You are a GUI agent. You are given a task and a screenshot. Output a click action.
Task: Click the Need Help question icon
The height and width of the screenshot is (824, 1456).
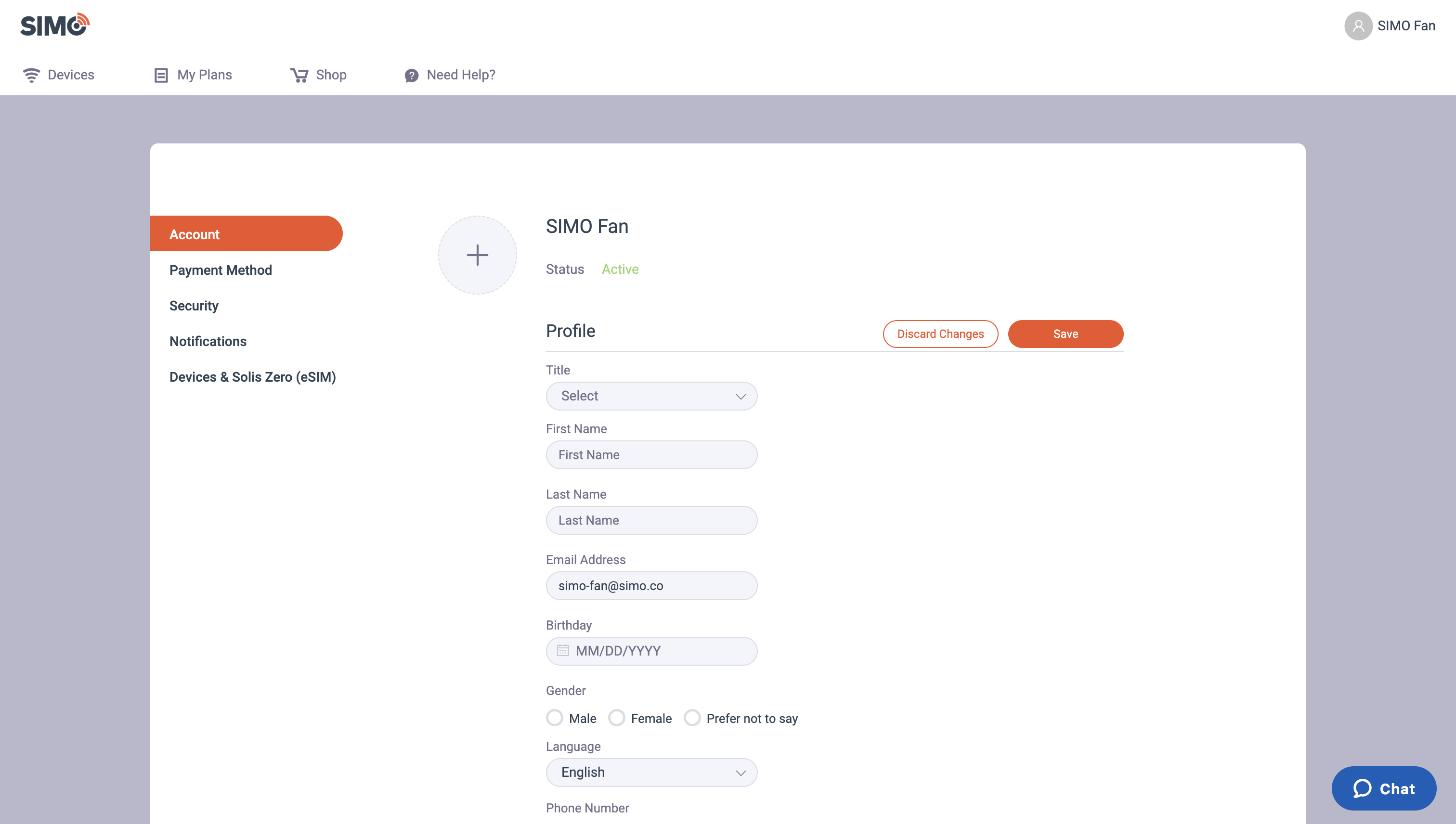tap(412, 75)
